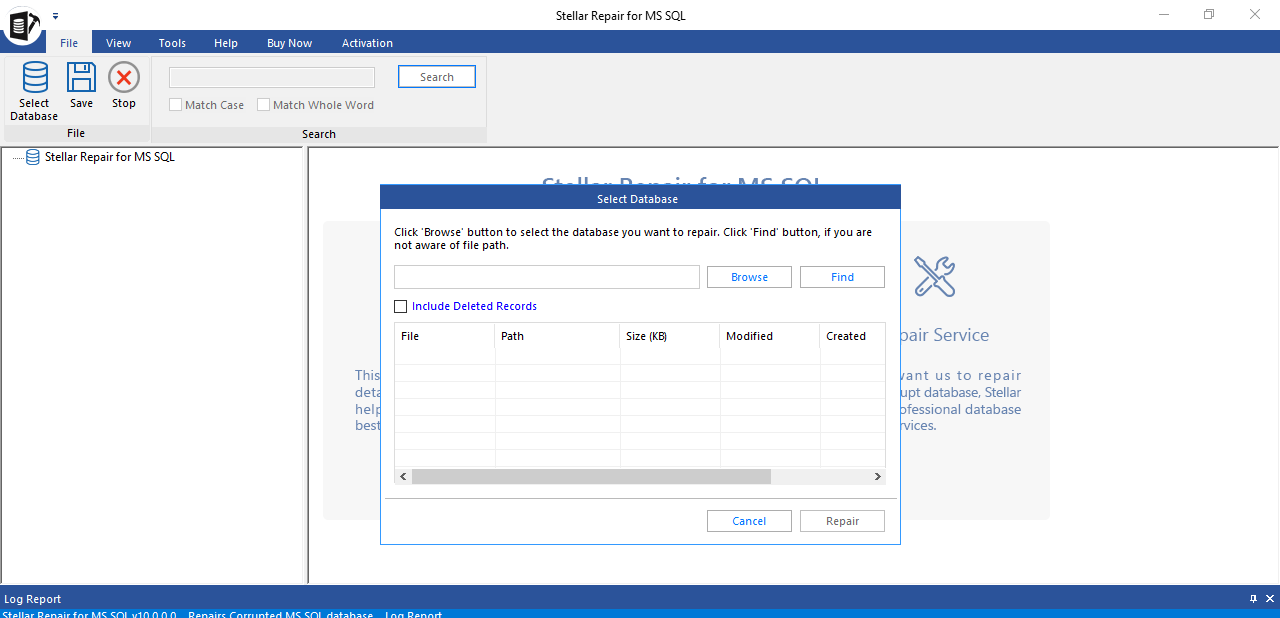Enable Include Deleted Records checkbox
Viewport: 1280px width, 618px height.
coord(401,307)
